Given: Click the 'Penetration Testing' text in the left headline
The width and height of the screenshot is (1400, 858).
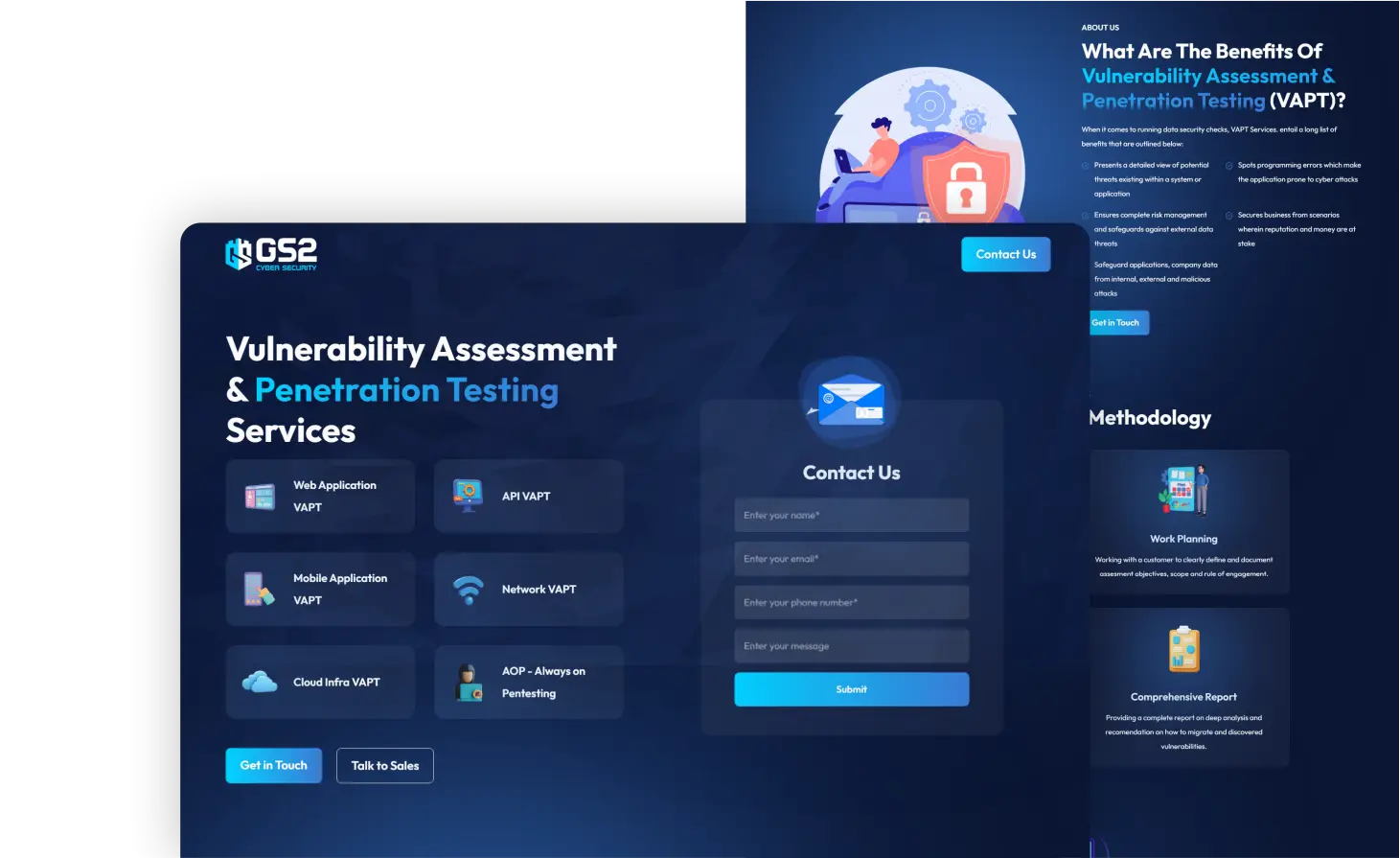Looking at the screenshot, I should click(x=406, y=390).
